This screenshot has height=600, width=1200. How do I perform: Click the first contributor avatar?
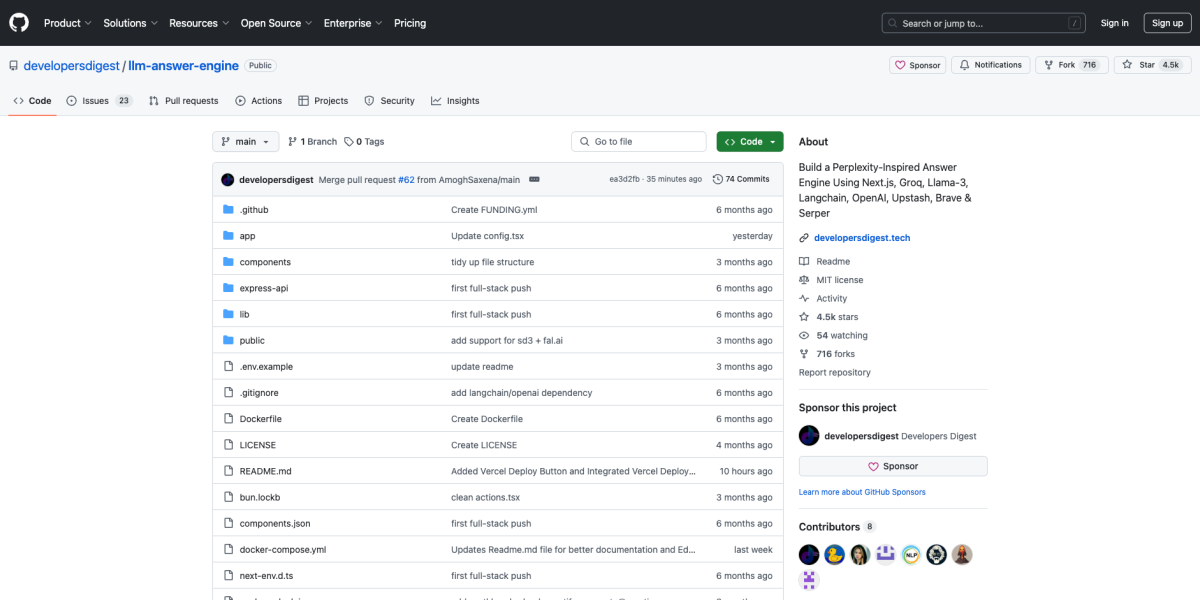(x=809, y=554)
